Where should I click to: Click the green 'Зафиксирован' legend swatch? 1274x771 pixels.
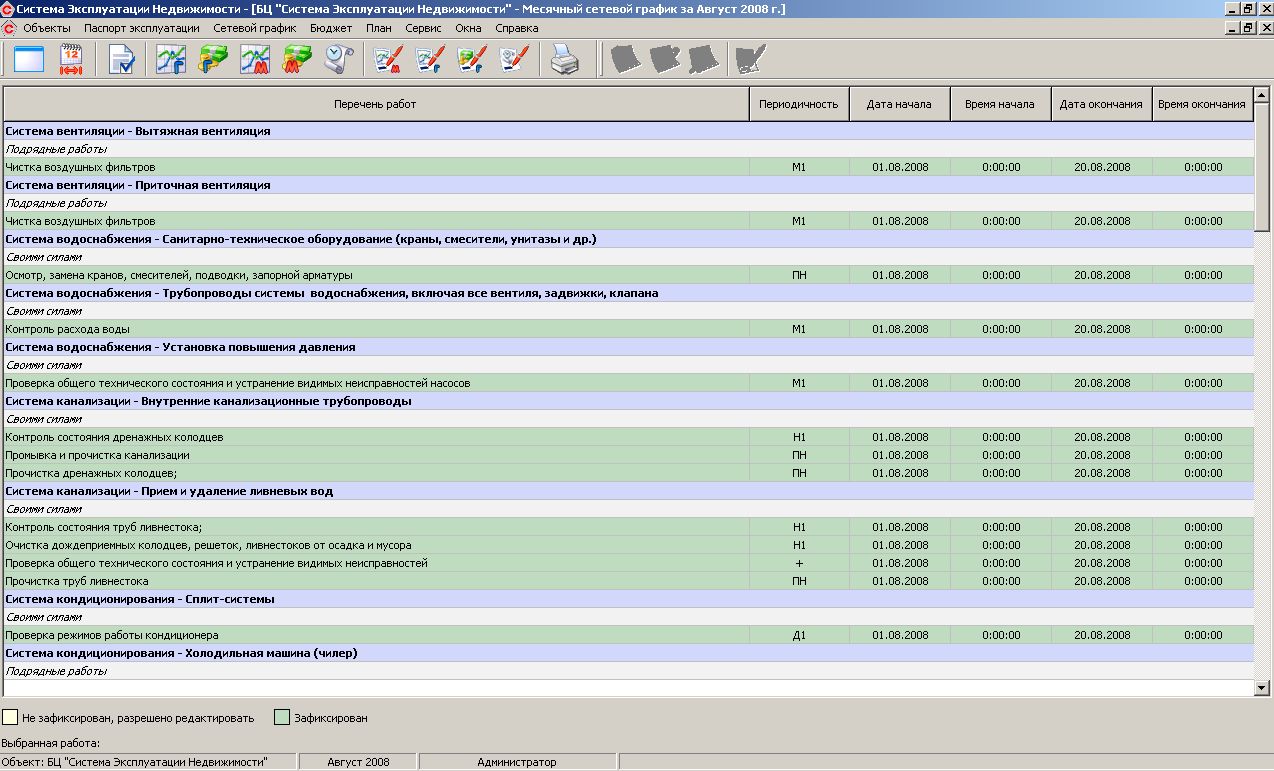point(283,717)
